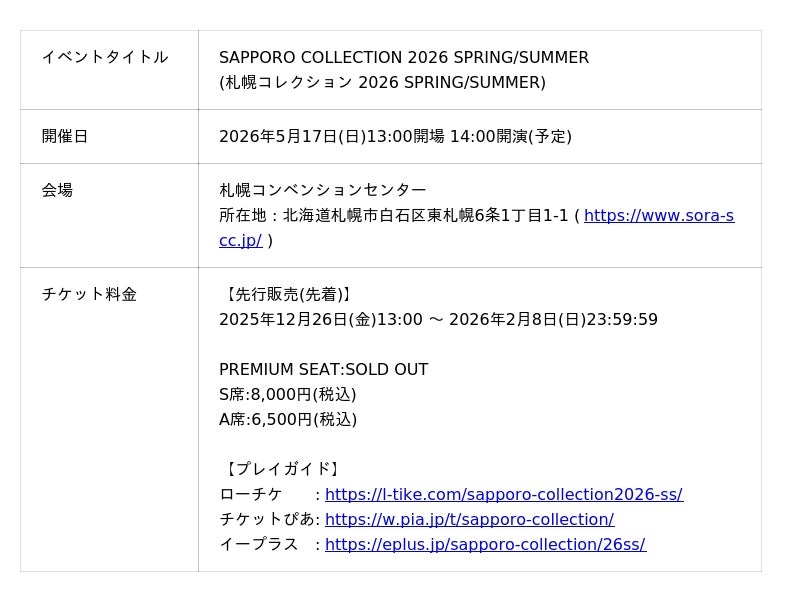This screenshot has height=602, width=800.
Task: Click the PREMIUM SEAT:SOLD OUT text
Action: pos(323,370)
